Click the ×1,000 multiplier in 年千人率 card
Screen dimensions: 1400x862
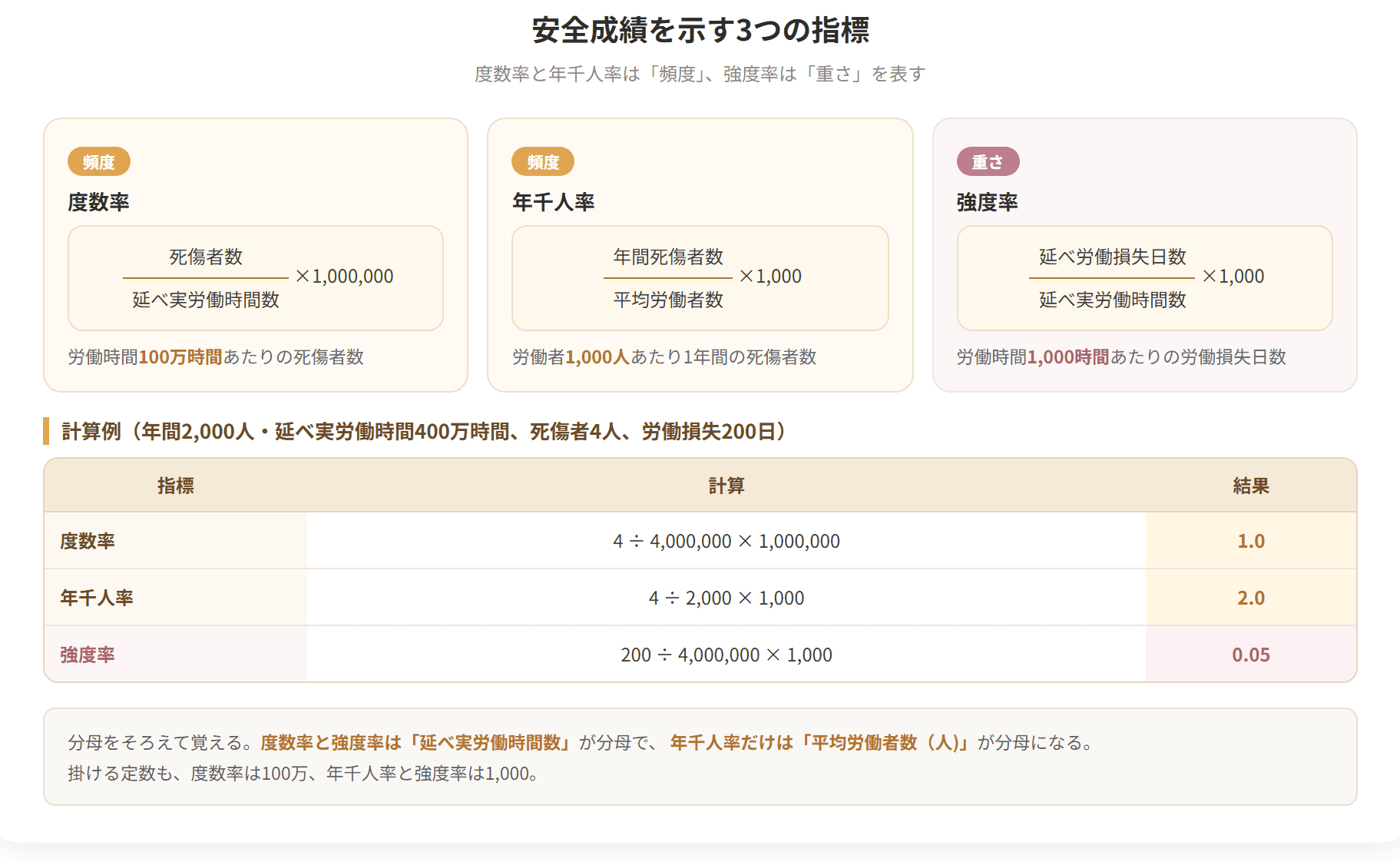point(770,276)
